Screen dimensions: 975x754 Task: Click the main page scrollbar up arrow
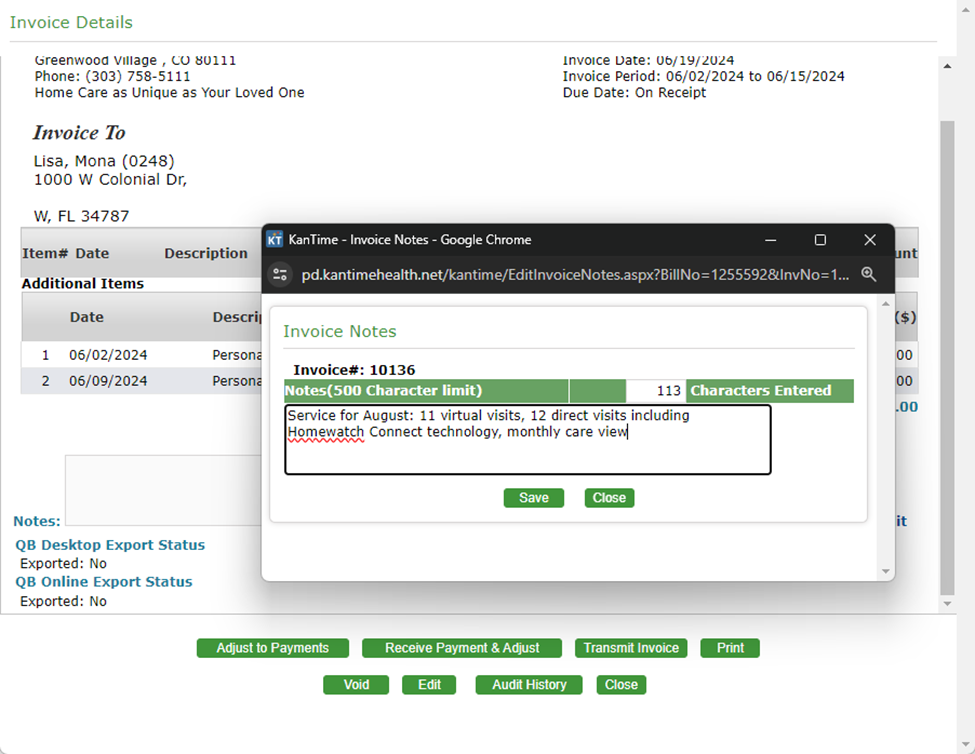(948, 66)
